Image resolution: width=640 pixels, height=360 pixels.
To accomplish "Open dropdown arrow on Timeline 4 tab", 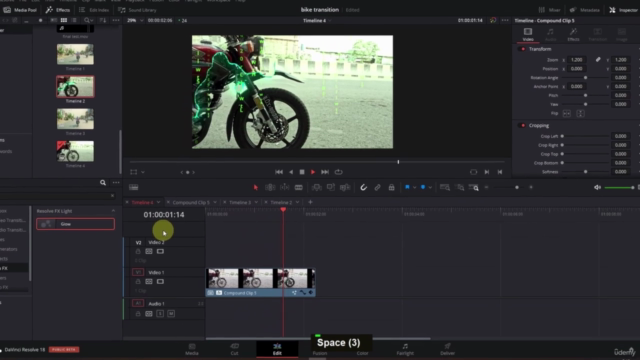I will (158, 202).
